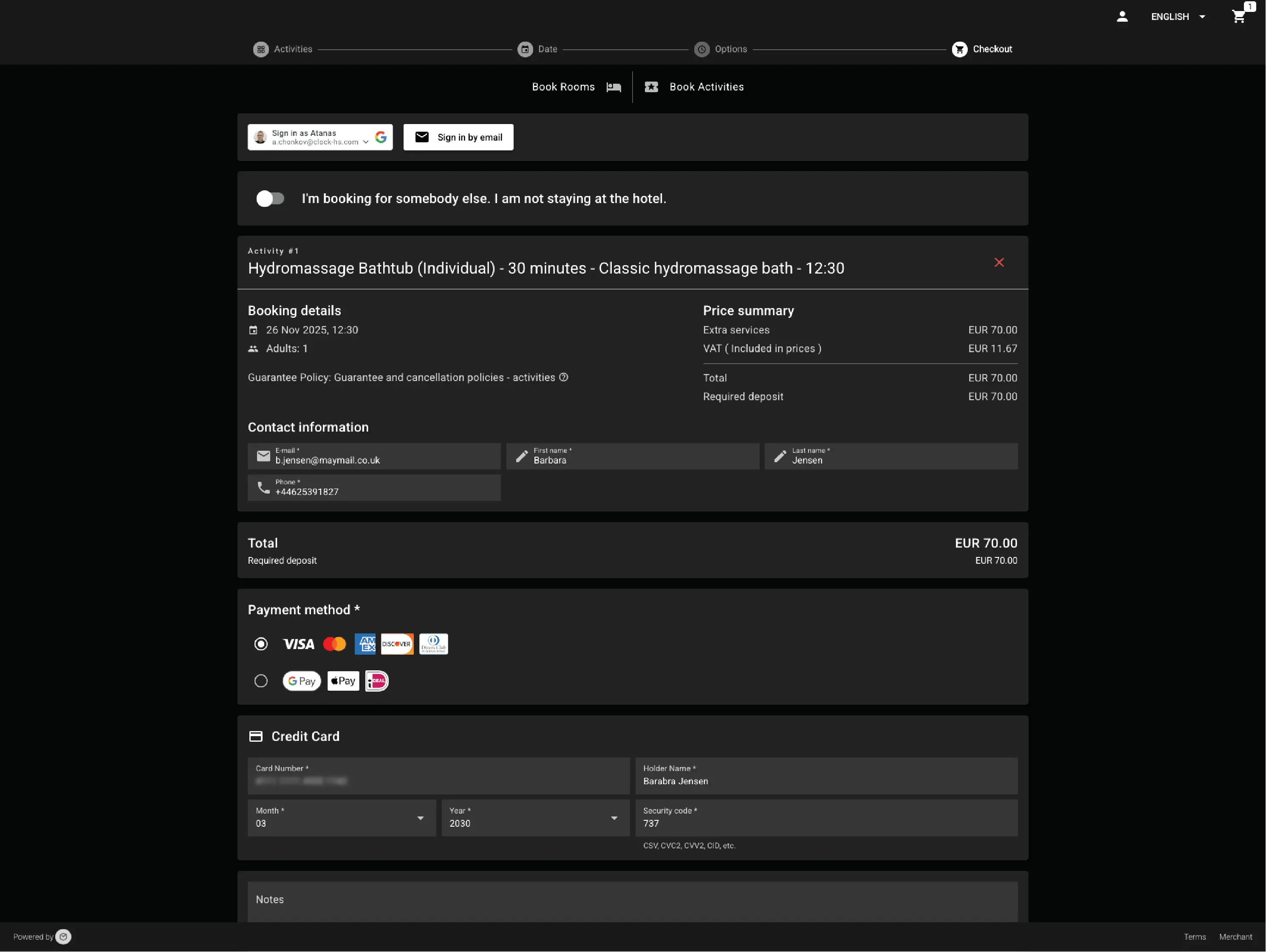Toggle booking for somebody else switch
Viewport: 1266px width, 952px height.
click(x=270, y=199)
